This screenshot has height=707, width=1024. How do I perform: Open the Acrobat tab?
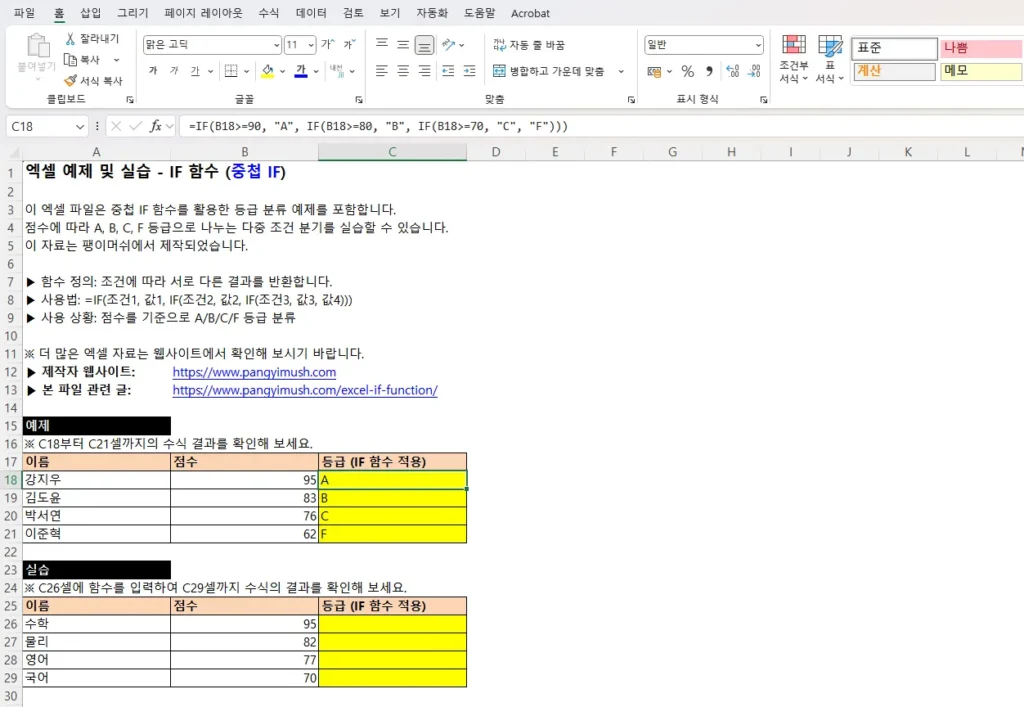530,13
